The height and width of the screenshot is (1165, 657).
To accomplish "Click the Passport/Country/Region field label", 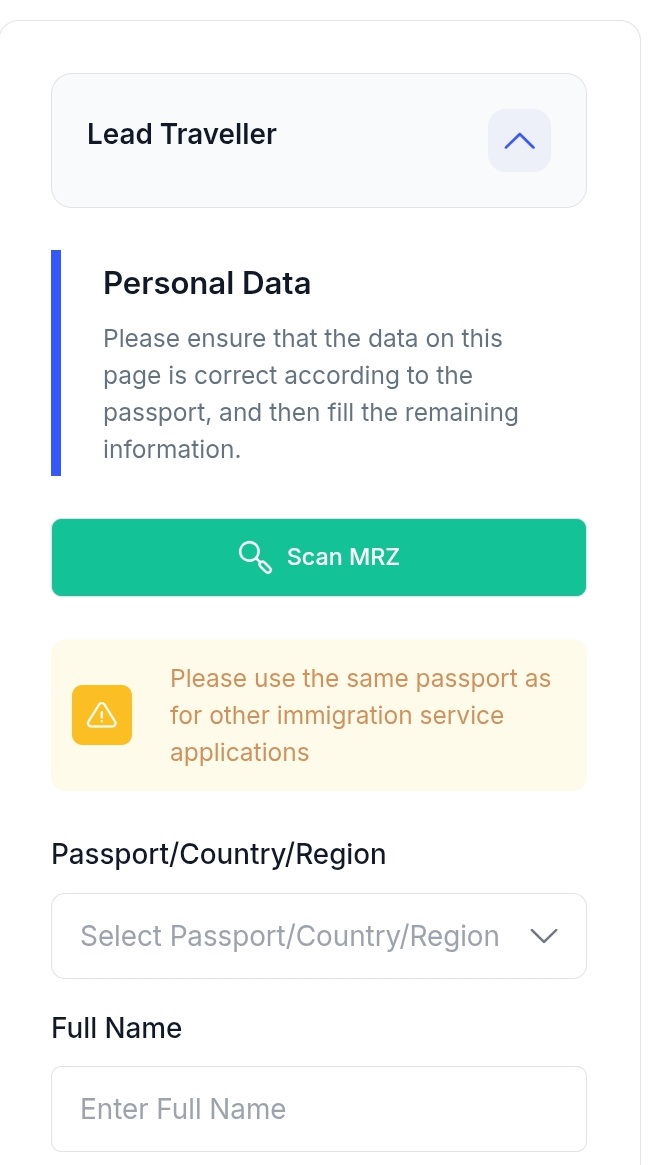I will [x=218, y=854].
